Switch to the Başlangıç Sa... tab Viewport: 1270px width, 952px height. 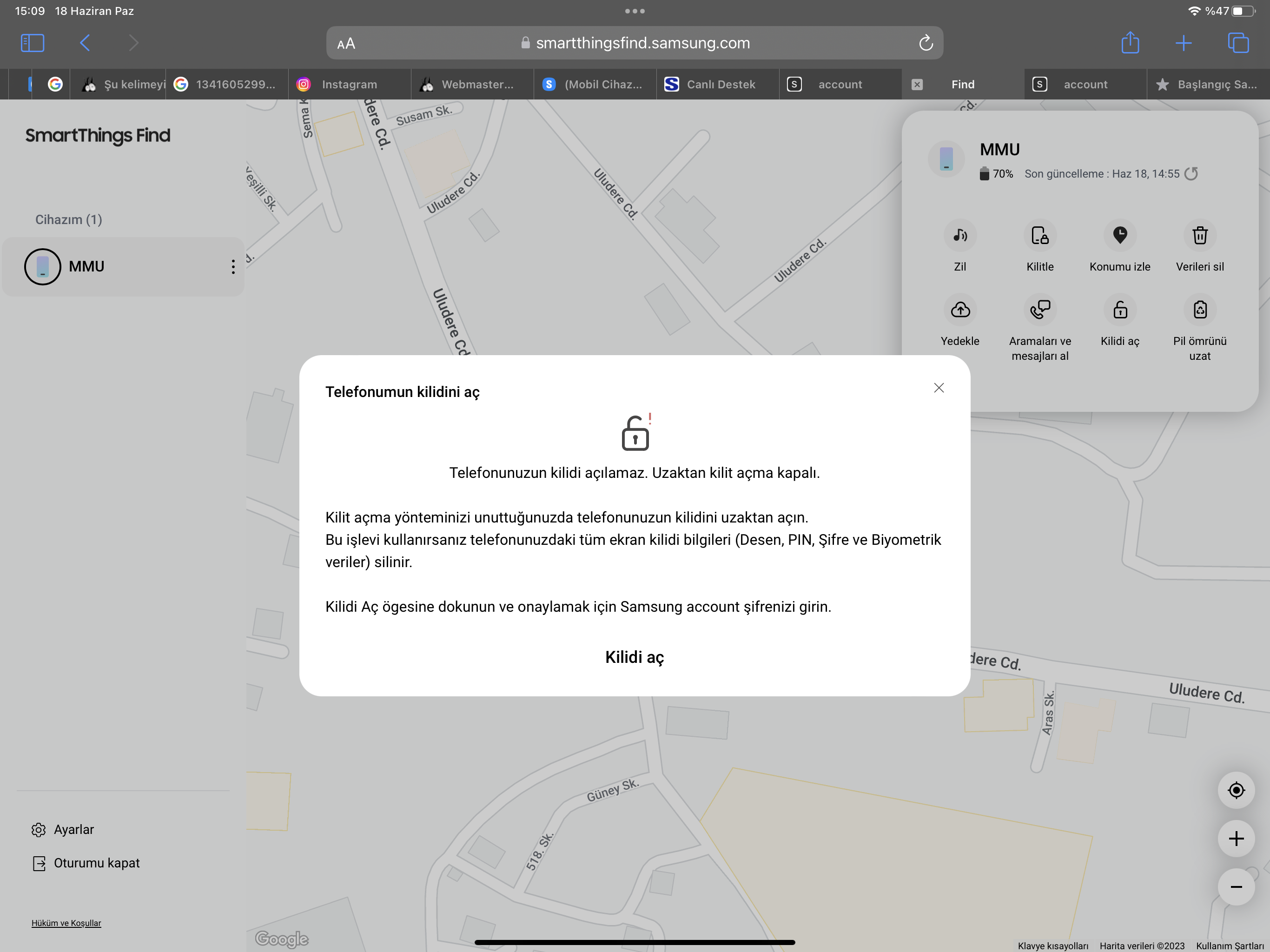[1208, 85]
